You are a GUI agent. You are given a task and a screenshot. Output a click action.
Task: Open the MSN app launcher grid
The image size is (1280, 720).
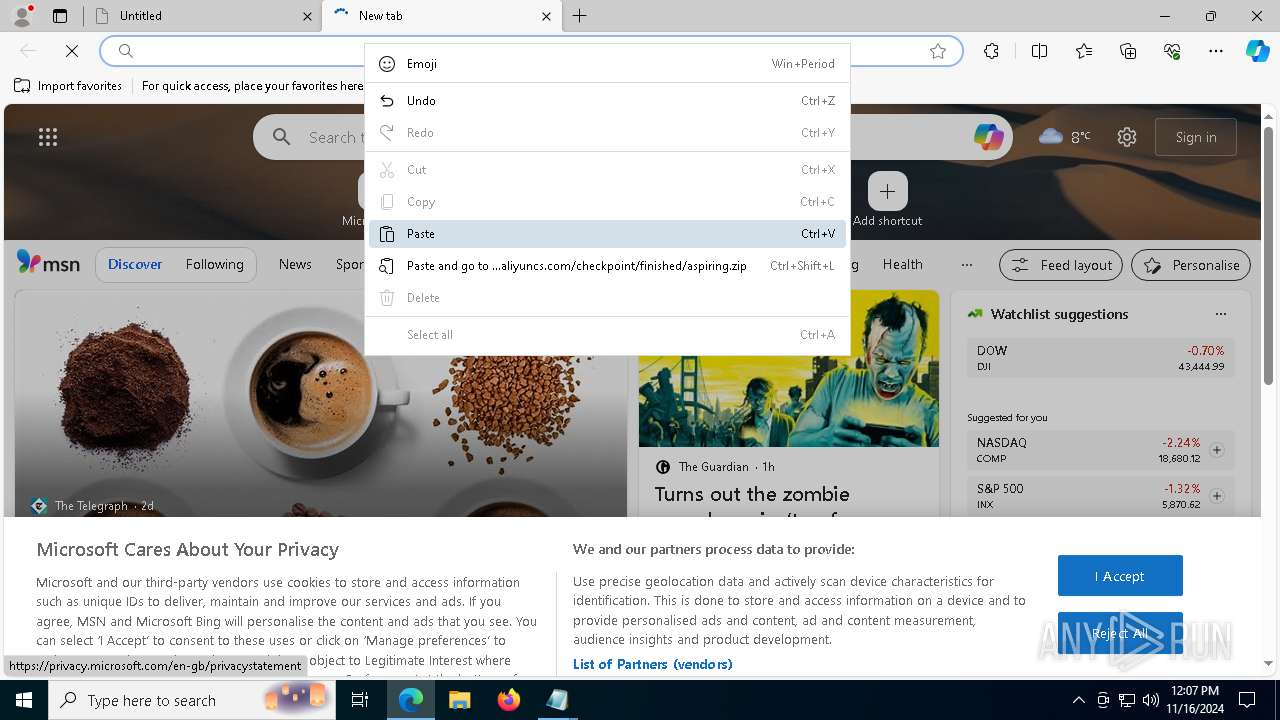point(48,137)
